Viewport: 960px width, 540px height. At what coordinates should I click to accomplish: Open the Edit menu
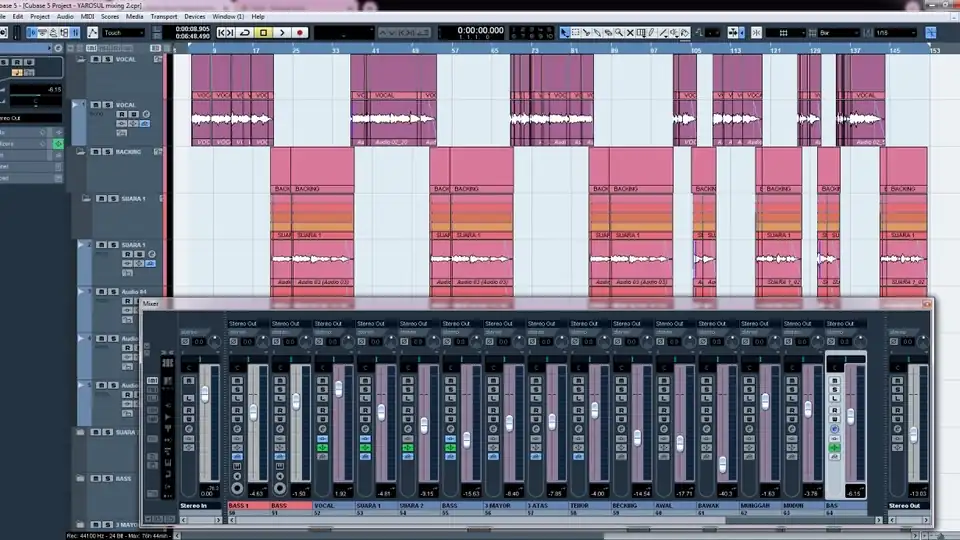click(x=18, y=17)
